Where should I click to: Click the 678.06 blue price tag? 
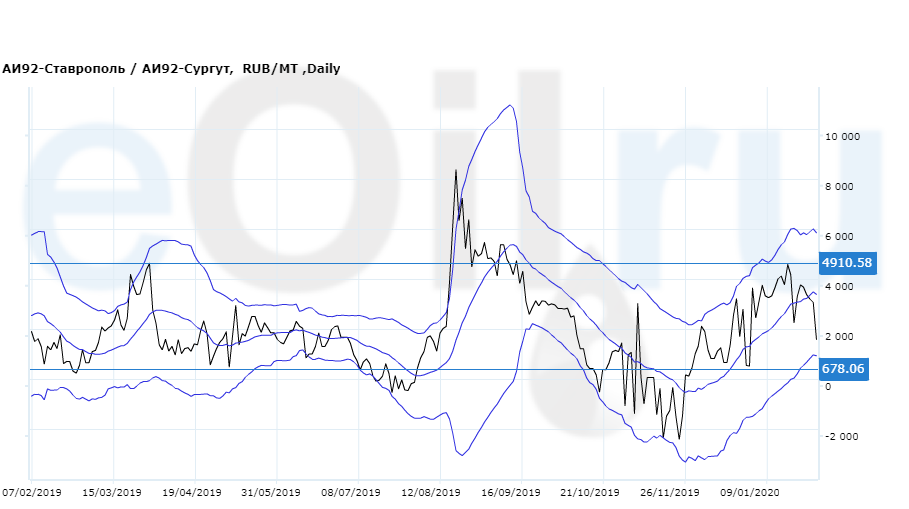(x=842, y=369)
